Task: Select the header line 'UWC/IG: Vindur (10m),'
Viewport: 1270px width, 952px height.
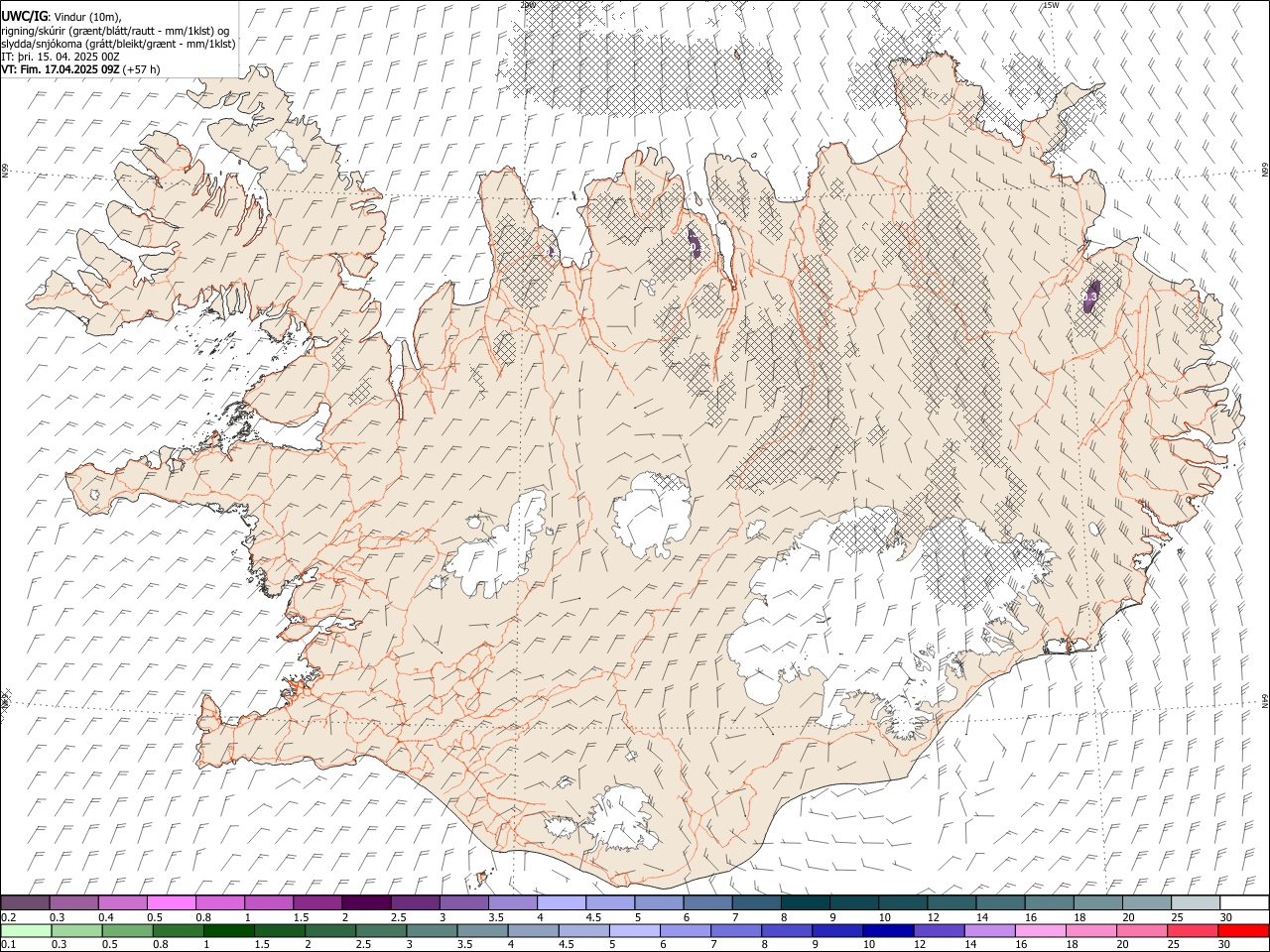Action: tap(61, 16)
